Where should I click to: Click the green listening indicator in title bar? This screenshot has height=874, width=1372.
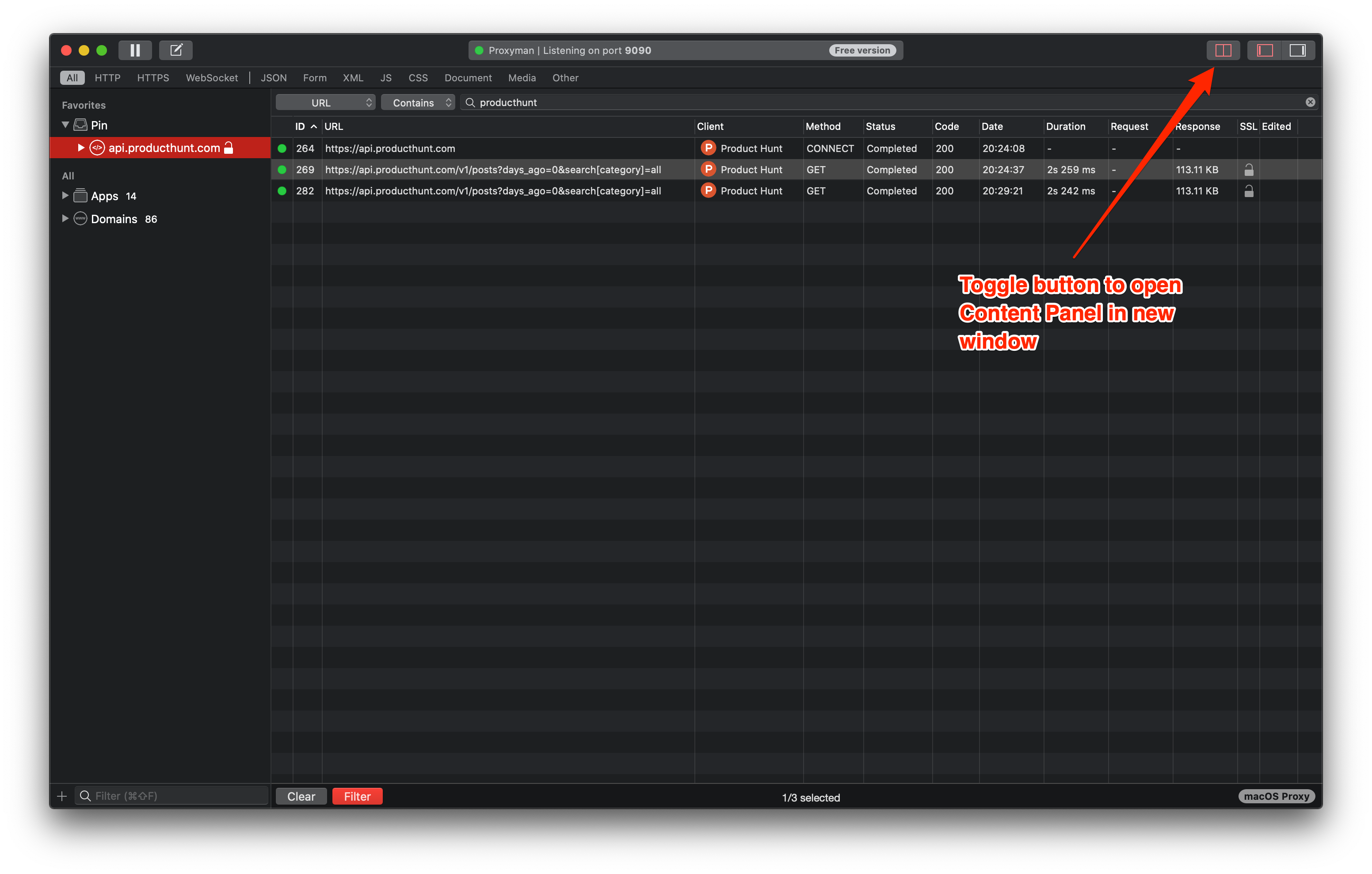click(x=479, y=50)
